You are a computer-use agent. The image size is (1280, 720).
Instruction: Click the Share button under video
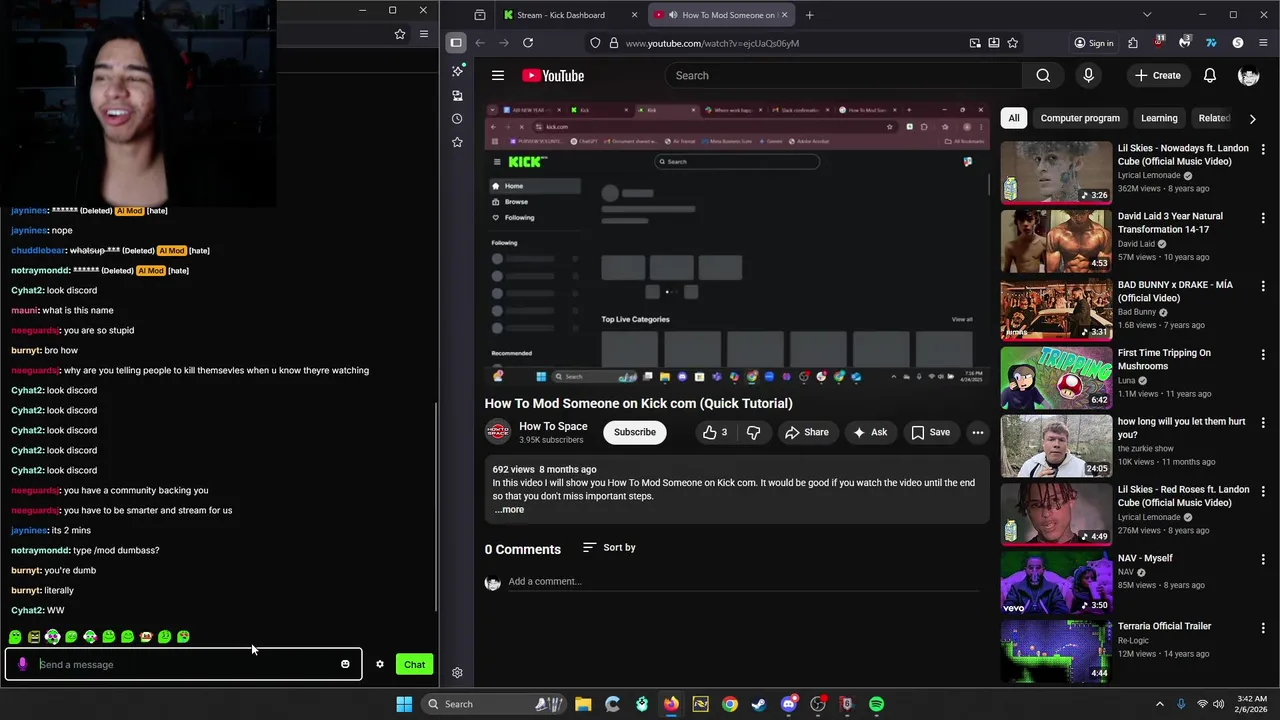pos(807,432)
